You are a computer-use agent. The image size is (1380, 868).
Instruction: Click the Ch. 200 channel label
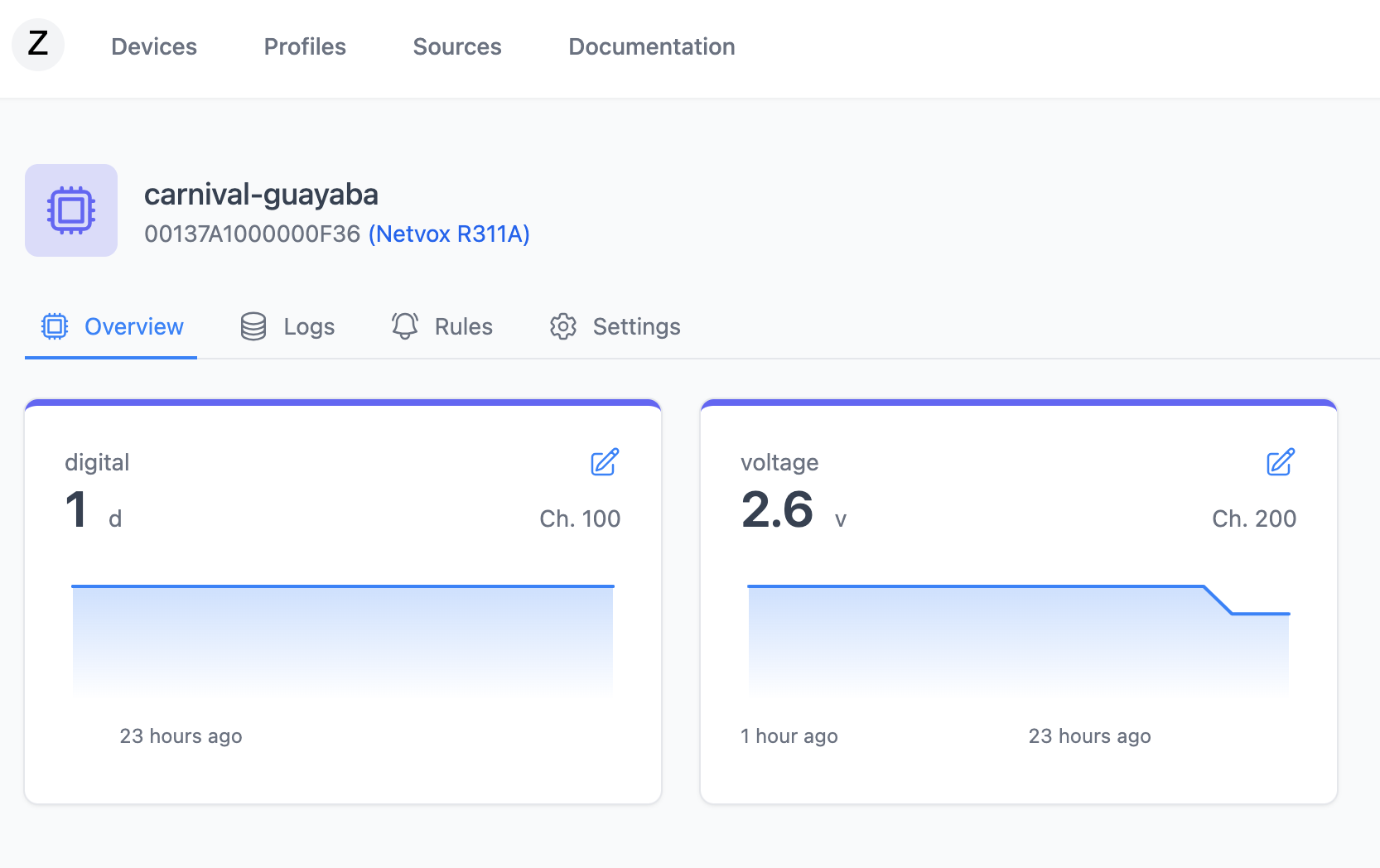pyautogui.click(x=1253, y=518)
